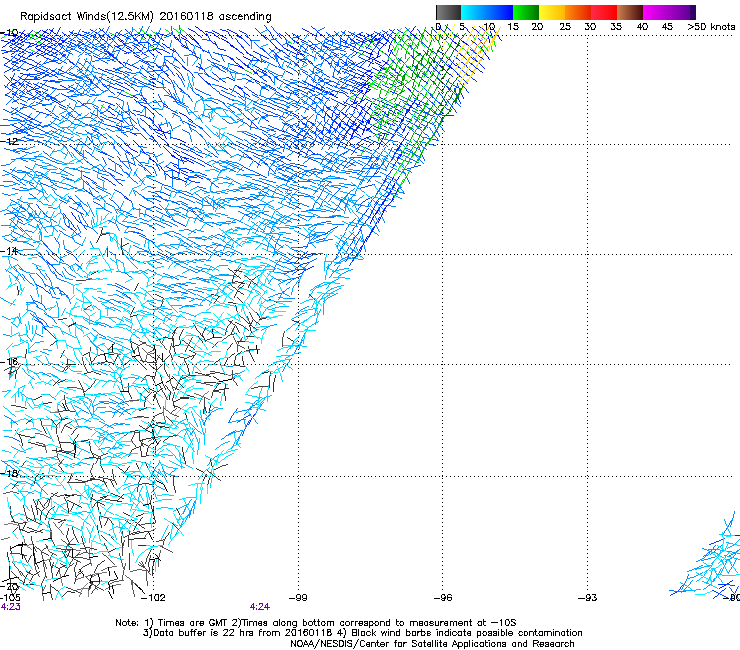This screenshot has height=650, width=740.
Task: Click the gray 0-5 knots color band
Action: click(x=448, y=12)
